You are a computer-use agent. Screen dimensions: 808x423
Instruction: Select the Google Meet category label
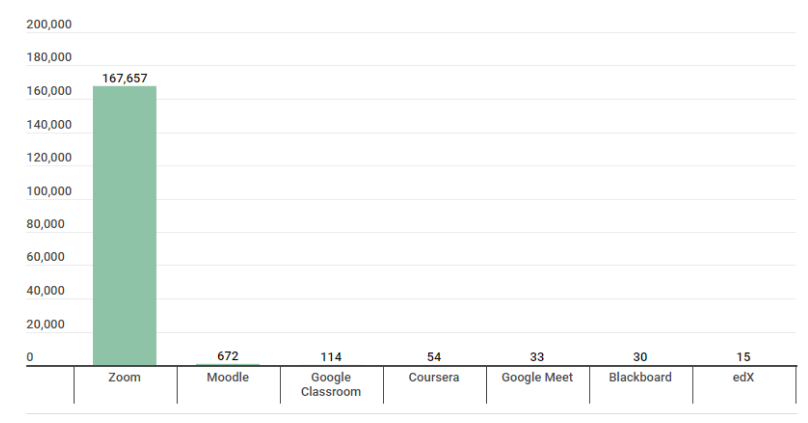[537, 378]
